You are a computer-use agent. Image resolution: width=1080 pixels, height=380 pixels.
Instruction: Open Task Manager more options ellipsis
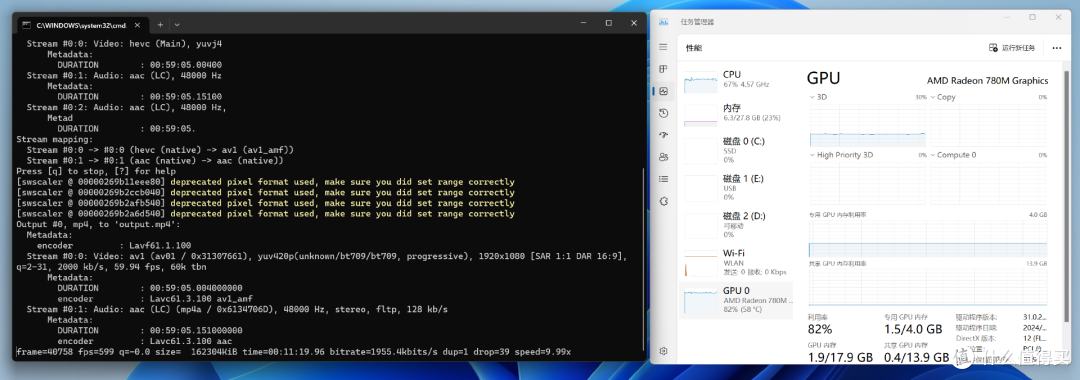pos(1057,48)
